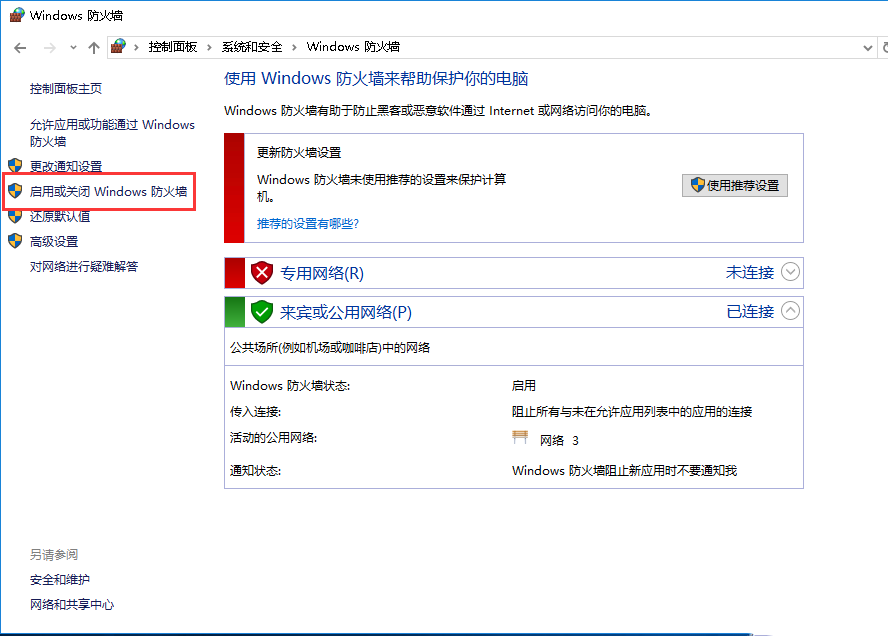Open the address bar history dropdown
This screenshot has height=636, width=888.
pyautogui.click(x=867, y=48)
